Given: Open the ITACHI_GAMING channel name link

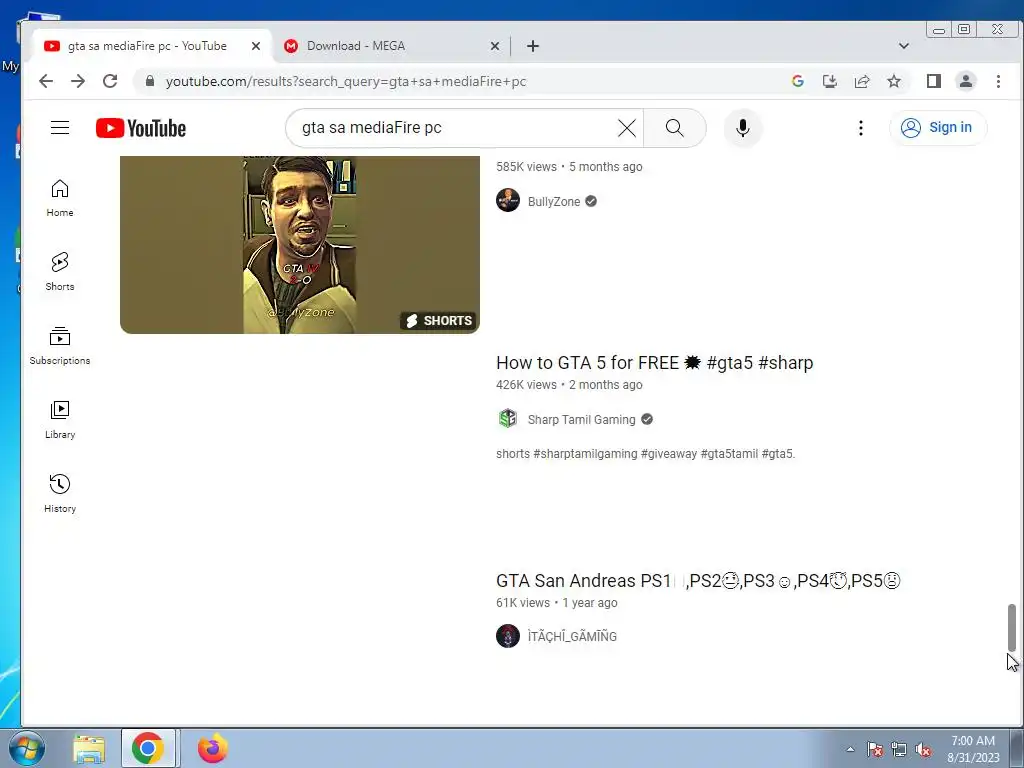Looking at the screenshot, I should 572,636.
